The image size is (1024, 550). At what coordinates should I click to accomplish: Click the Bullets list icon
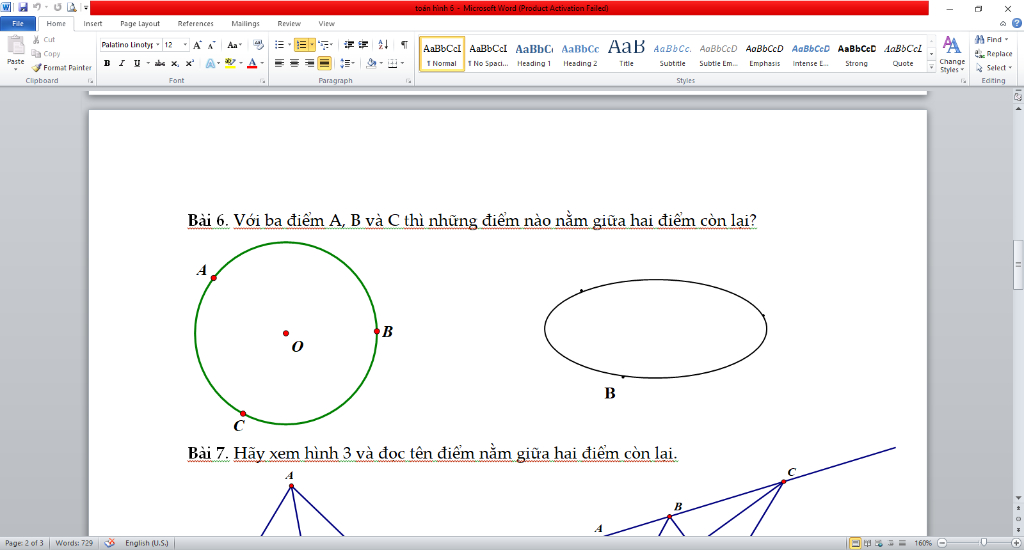[x=280, y=44]
